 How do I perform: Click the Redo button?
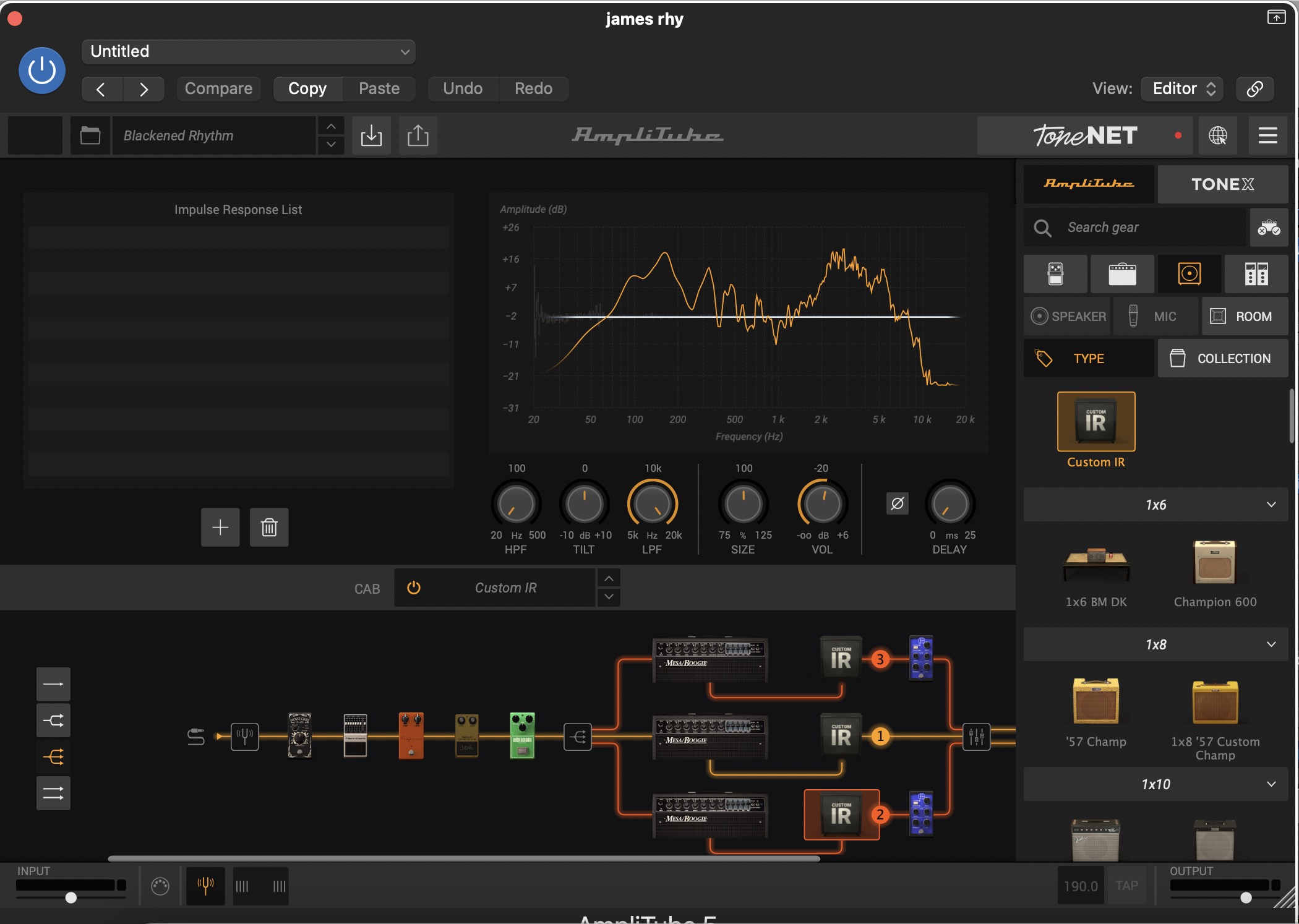point(533,89)
